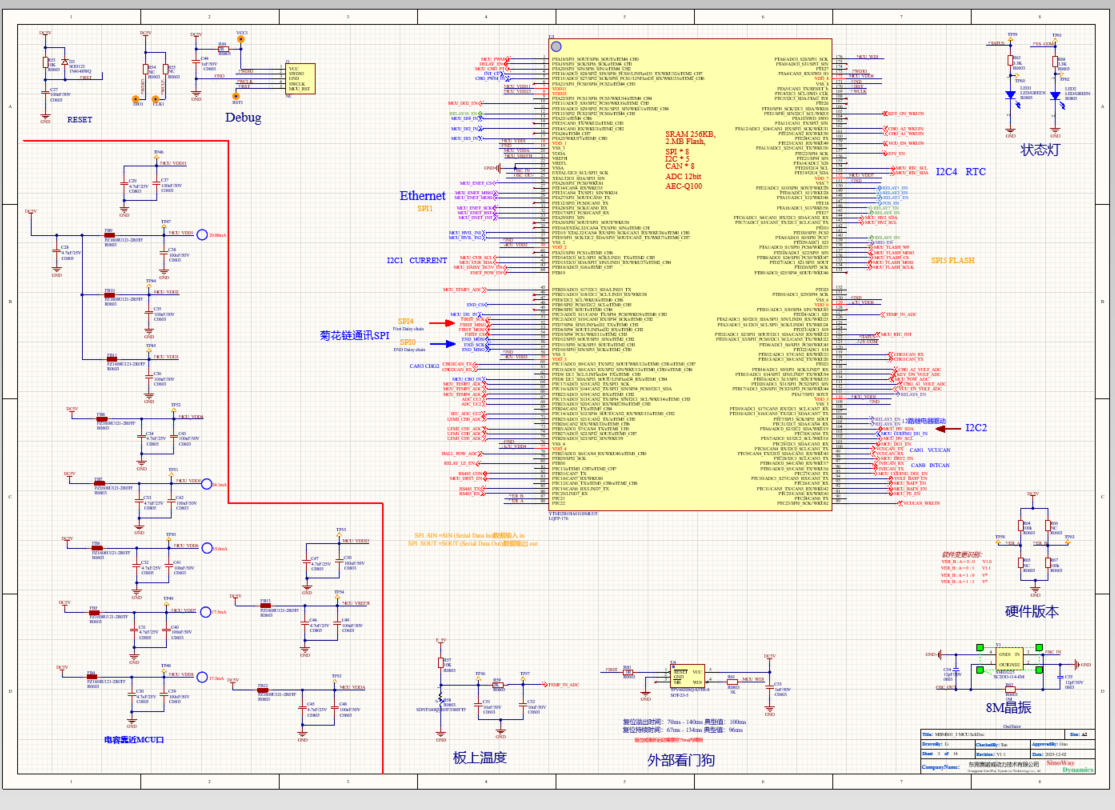Click the Debug section title text
This screenshot has width=1115, height=810.
tap(243, 118)
